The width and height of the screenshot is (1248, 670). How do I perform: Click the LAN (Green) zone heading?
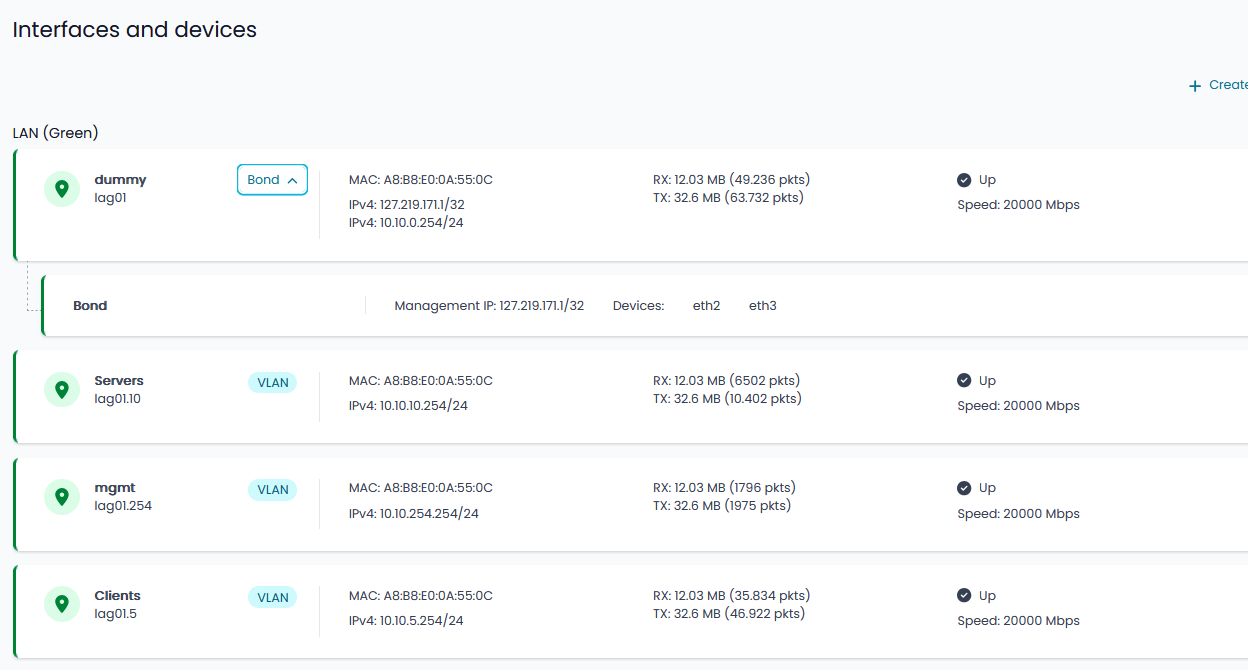pyautogui.click(x=55, y=133)
